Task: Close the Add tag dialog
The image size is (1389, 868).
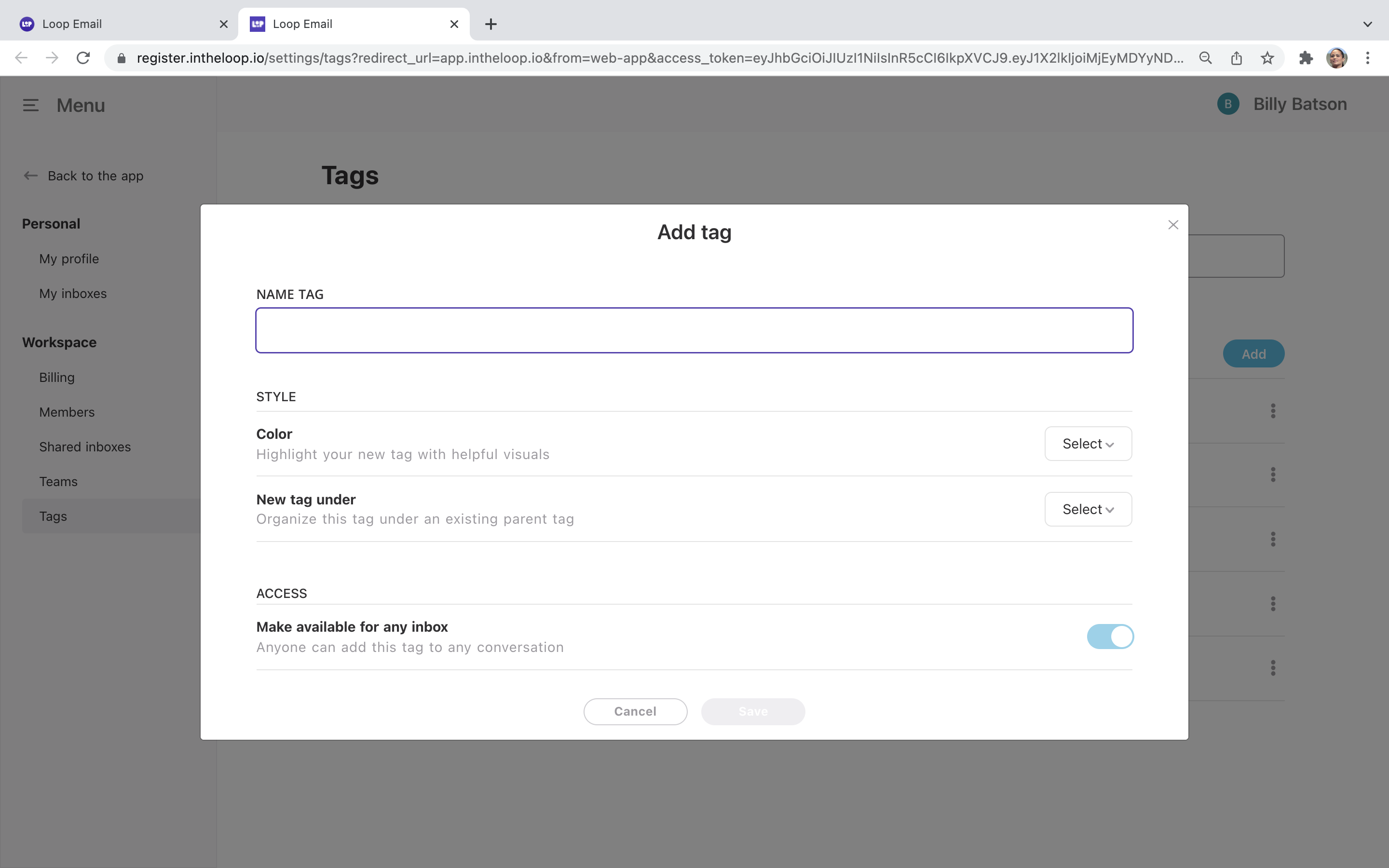Action: 1172,224
